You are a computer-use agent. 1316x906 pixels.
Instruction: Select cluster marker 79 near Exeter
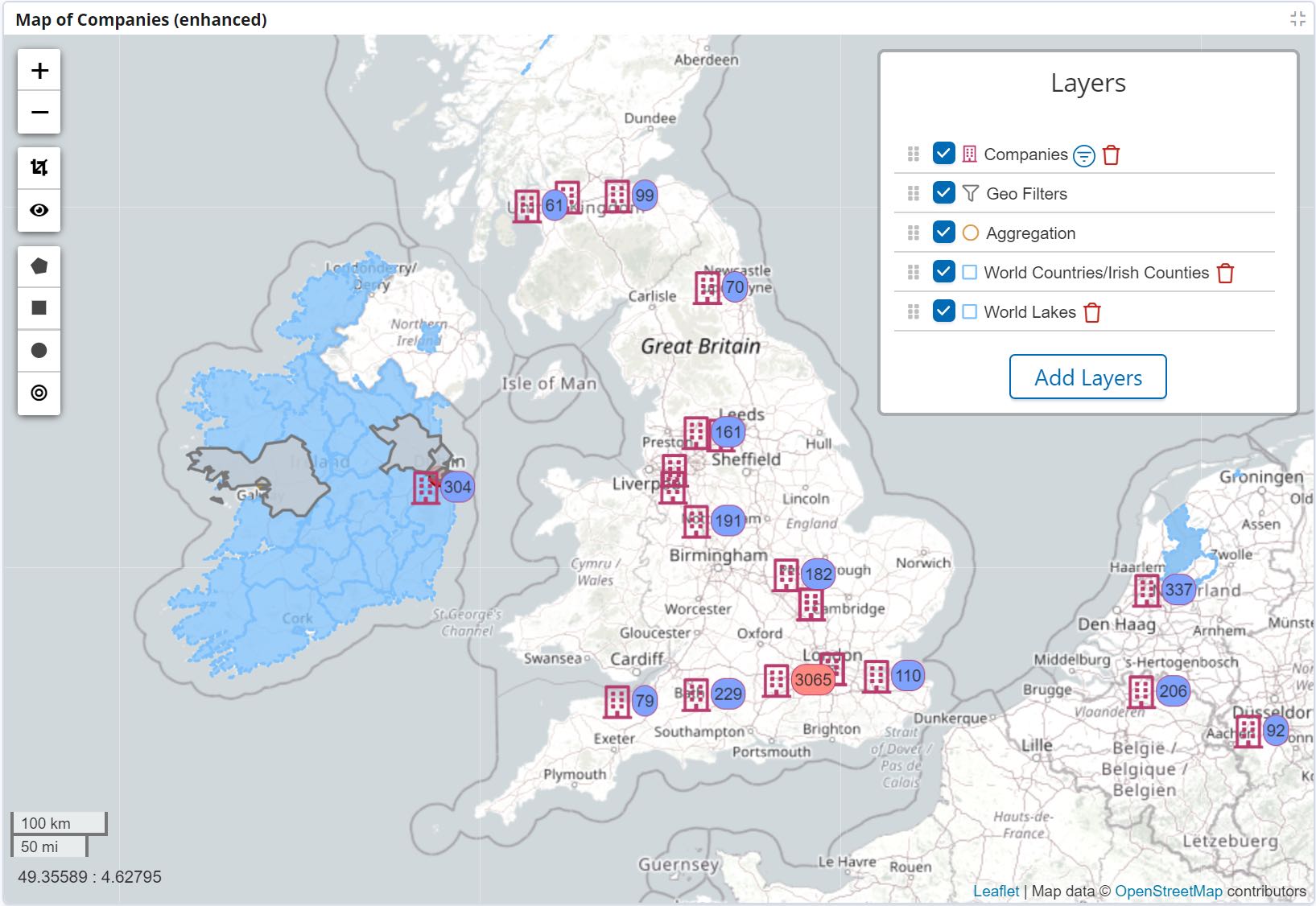point(644,701)
